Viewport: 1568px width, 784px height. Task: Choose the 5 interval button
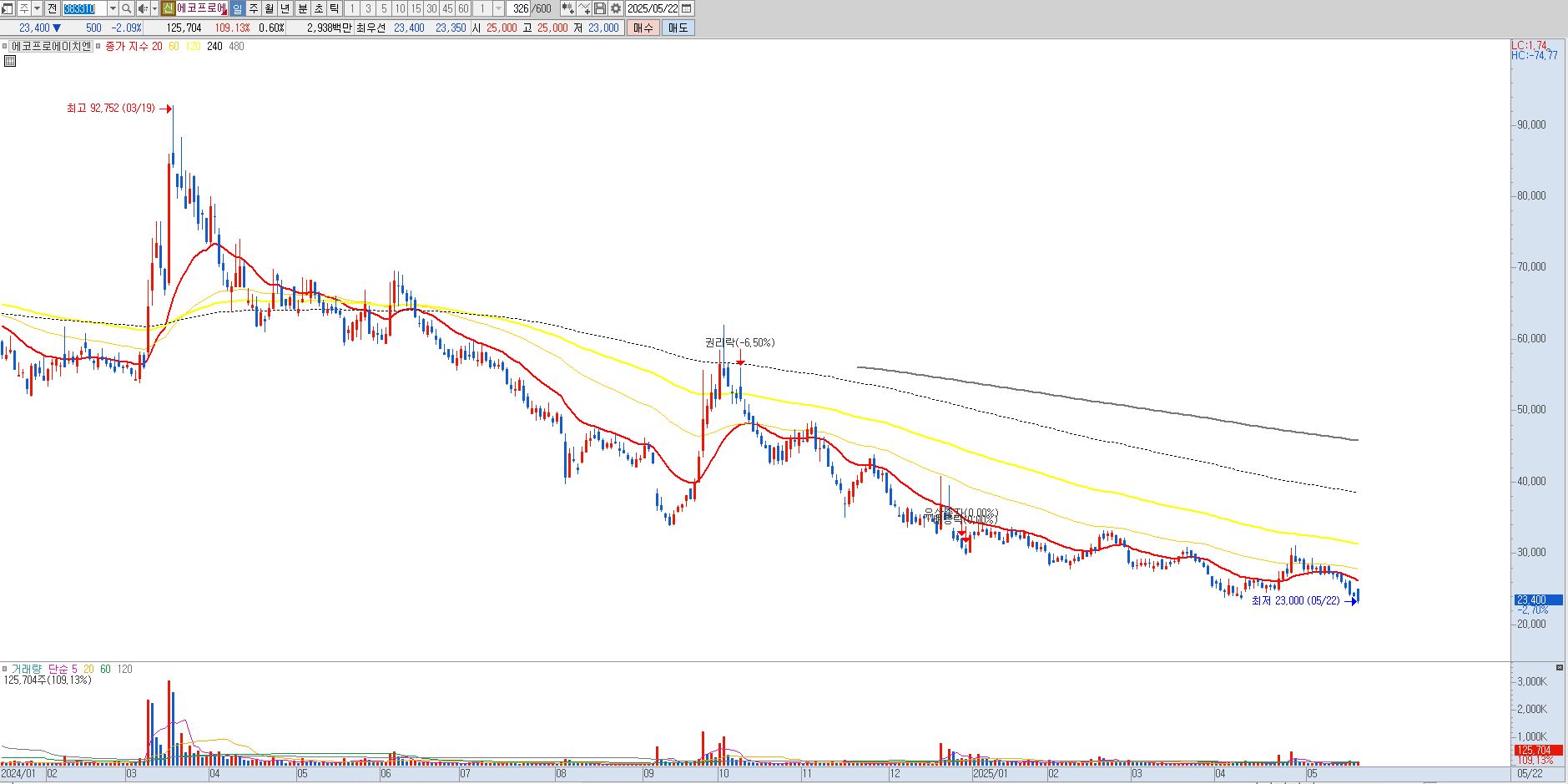click(x=384, y=8)
